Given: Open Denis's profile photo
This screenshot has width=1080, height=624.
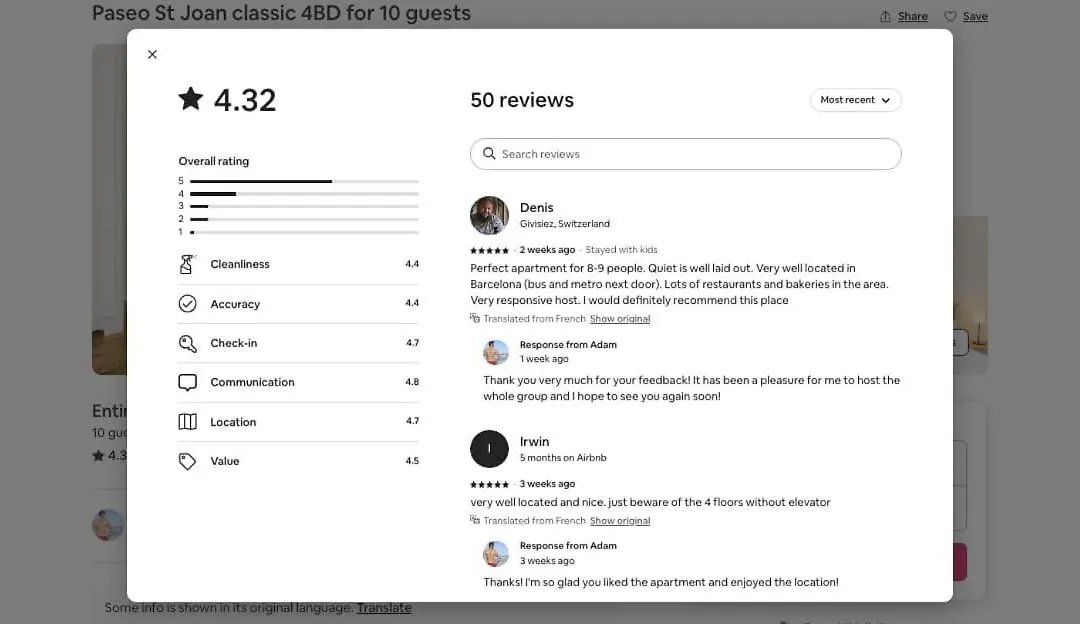Looking at the screenshot, I should point(489,216).
